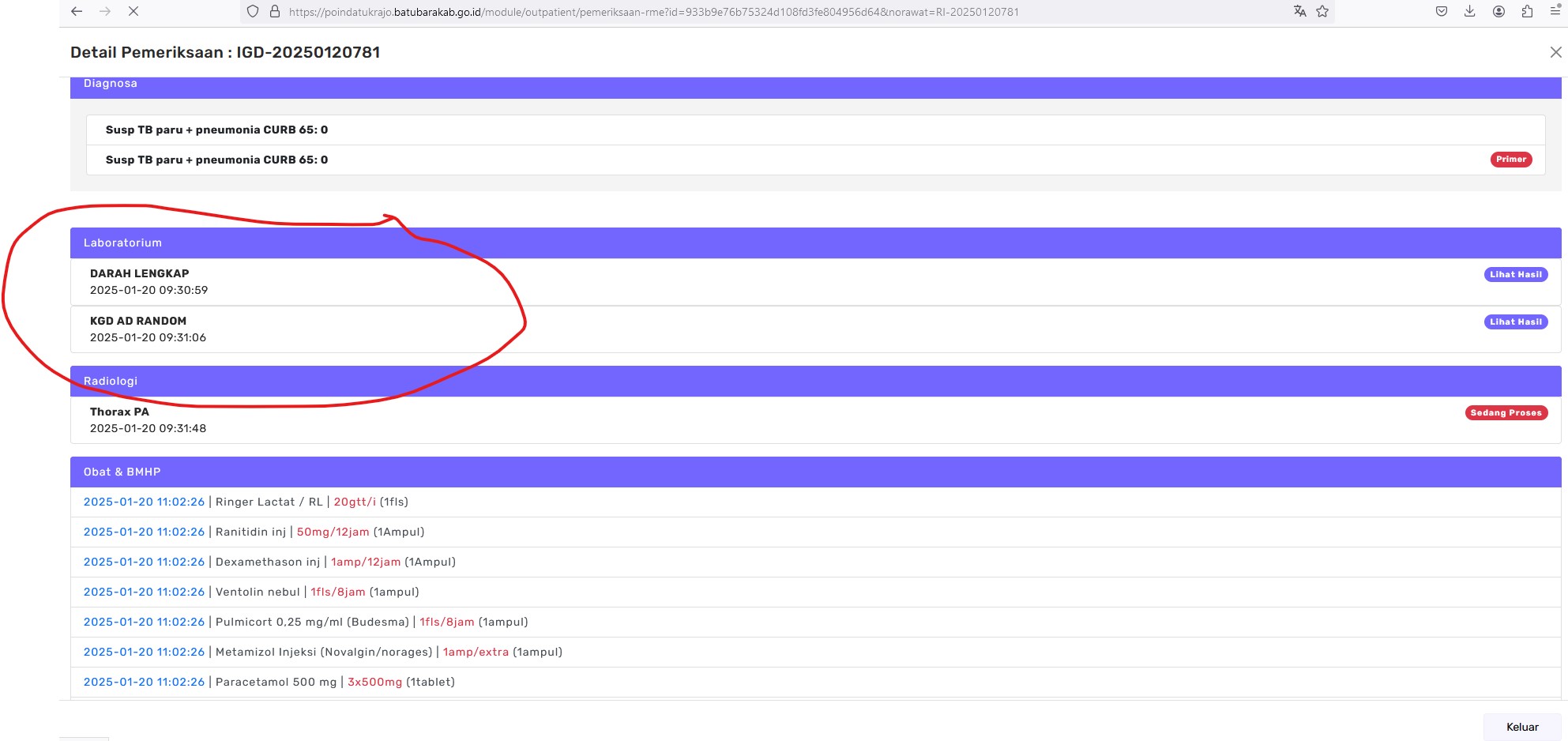The image size is (1568, 741).
Task: Select the Susp TB paru row marked Primer
Action: click(x=815, y=160)
